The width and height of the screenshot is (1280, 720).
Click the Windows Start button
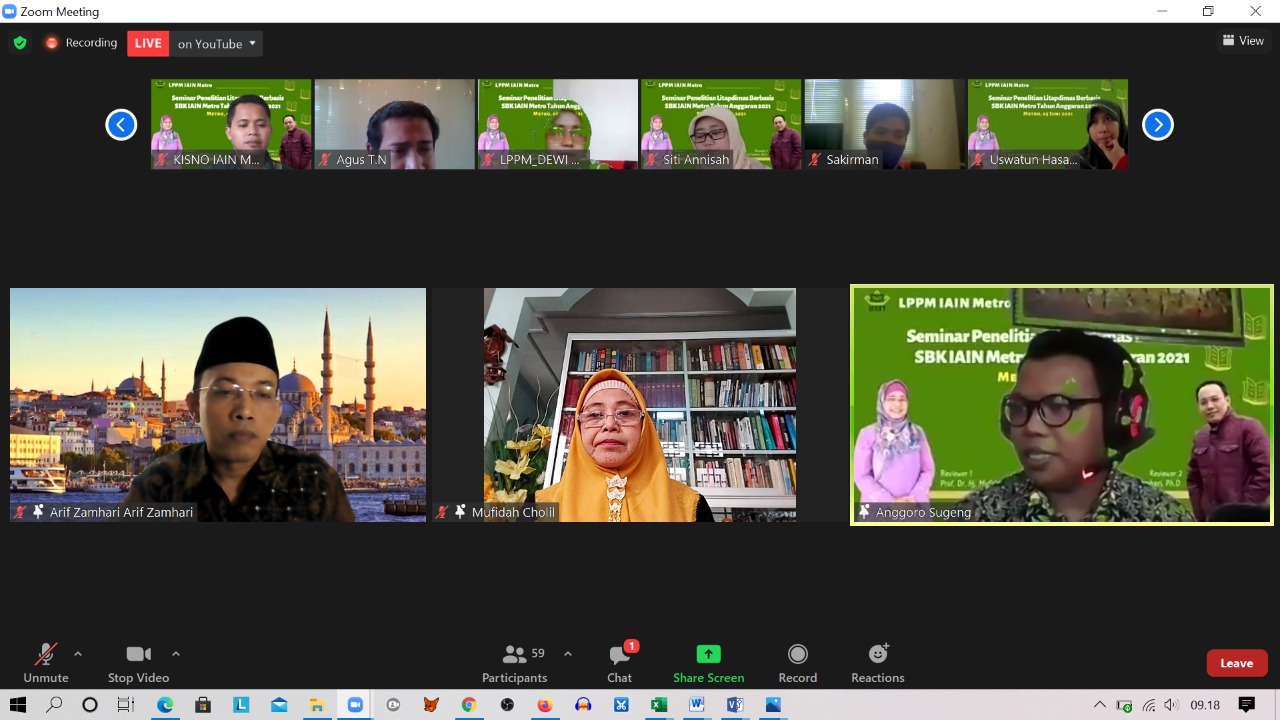(18, 705)
